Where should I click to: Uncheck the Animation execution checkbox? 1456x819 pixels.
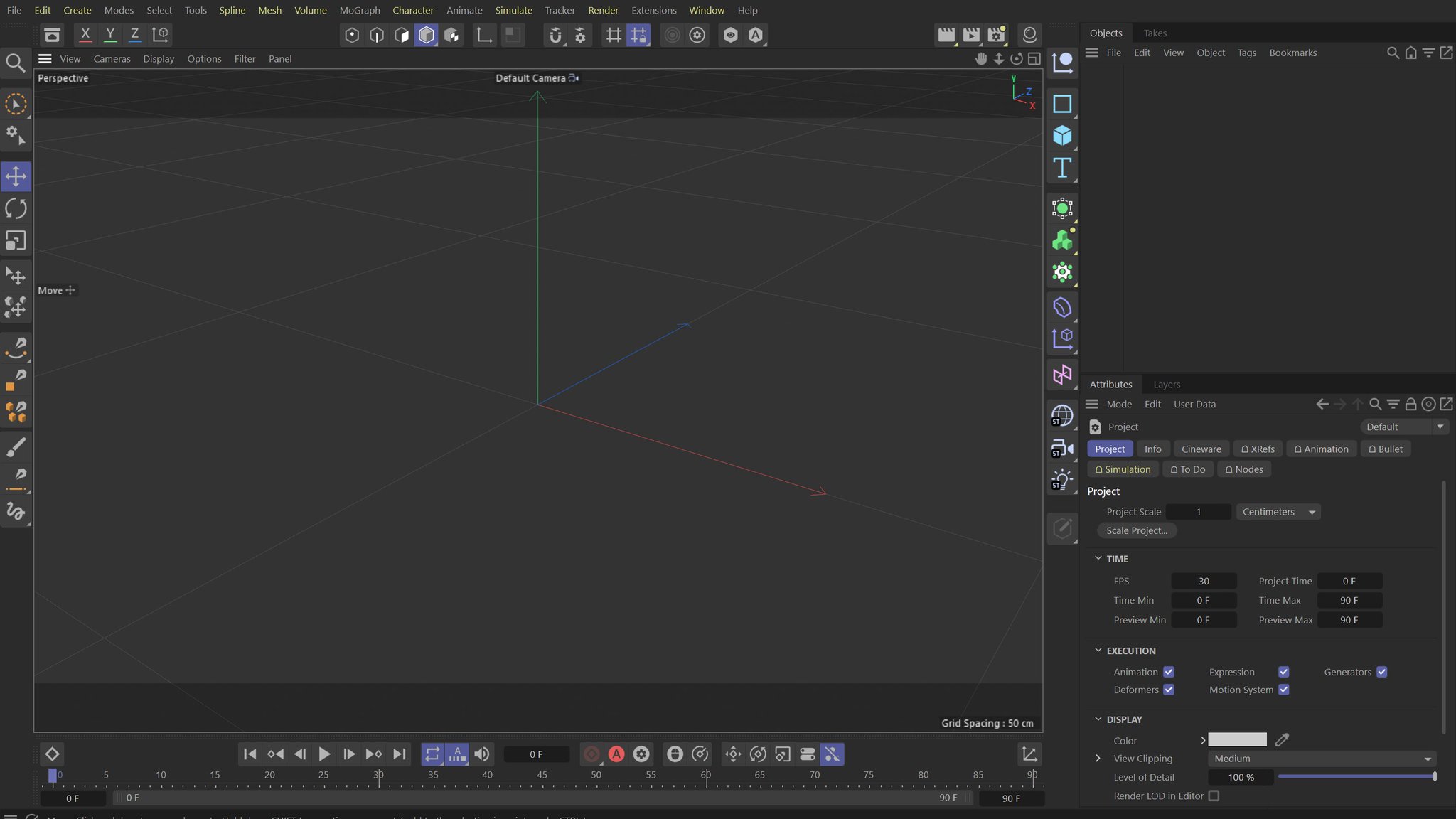1169,672
